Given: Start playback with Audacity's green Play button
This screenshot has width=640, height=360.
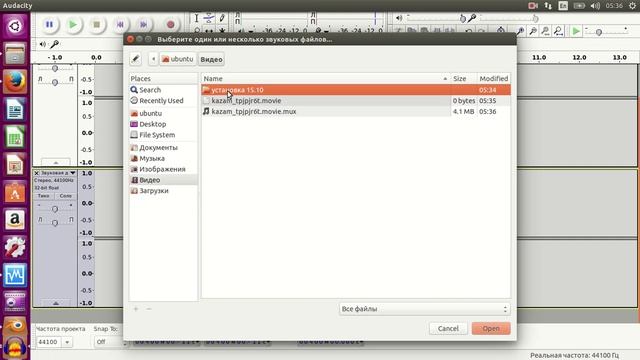Looking at the screenshot, I should point(73,24).
